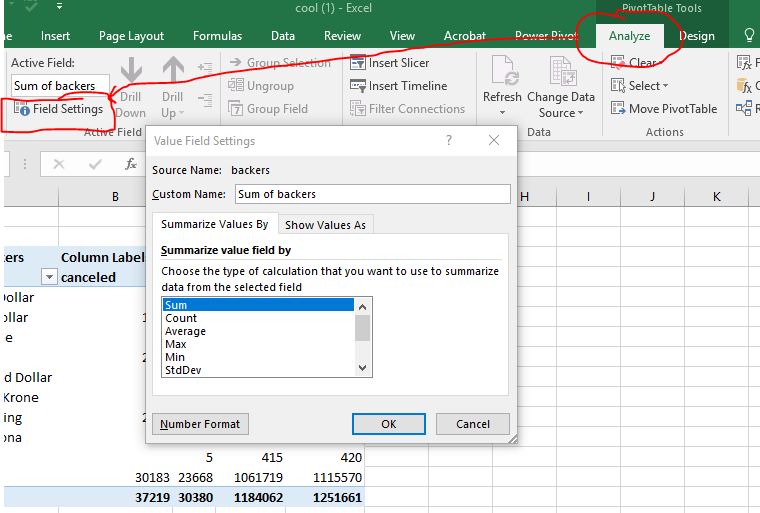Viewport: 760px width, 513px height.
Task: Switch to the Show Values As tab
Action: [x=325, y=225]
